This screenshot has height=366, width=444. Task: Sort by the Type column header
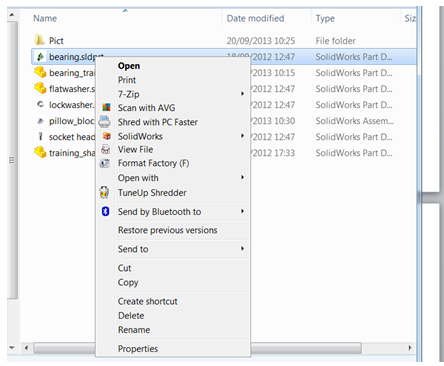(x=325, y=19)
